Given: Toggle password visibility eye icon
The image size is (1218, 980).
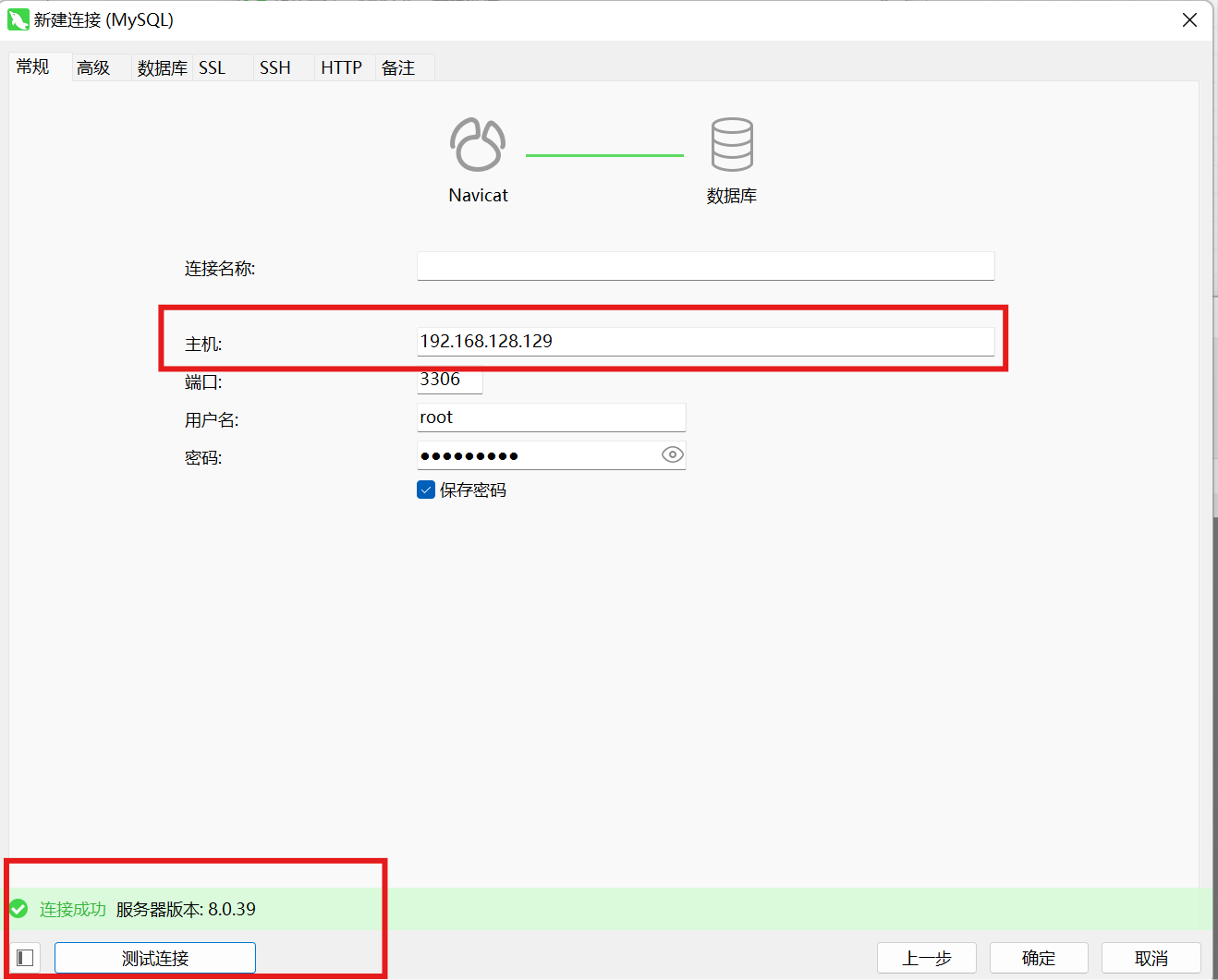Looking at the screenshot, I should pyautogui.click(x=673, y=454).
